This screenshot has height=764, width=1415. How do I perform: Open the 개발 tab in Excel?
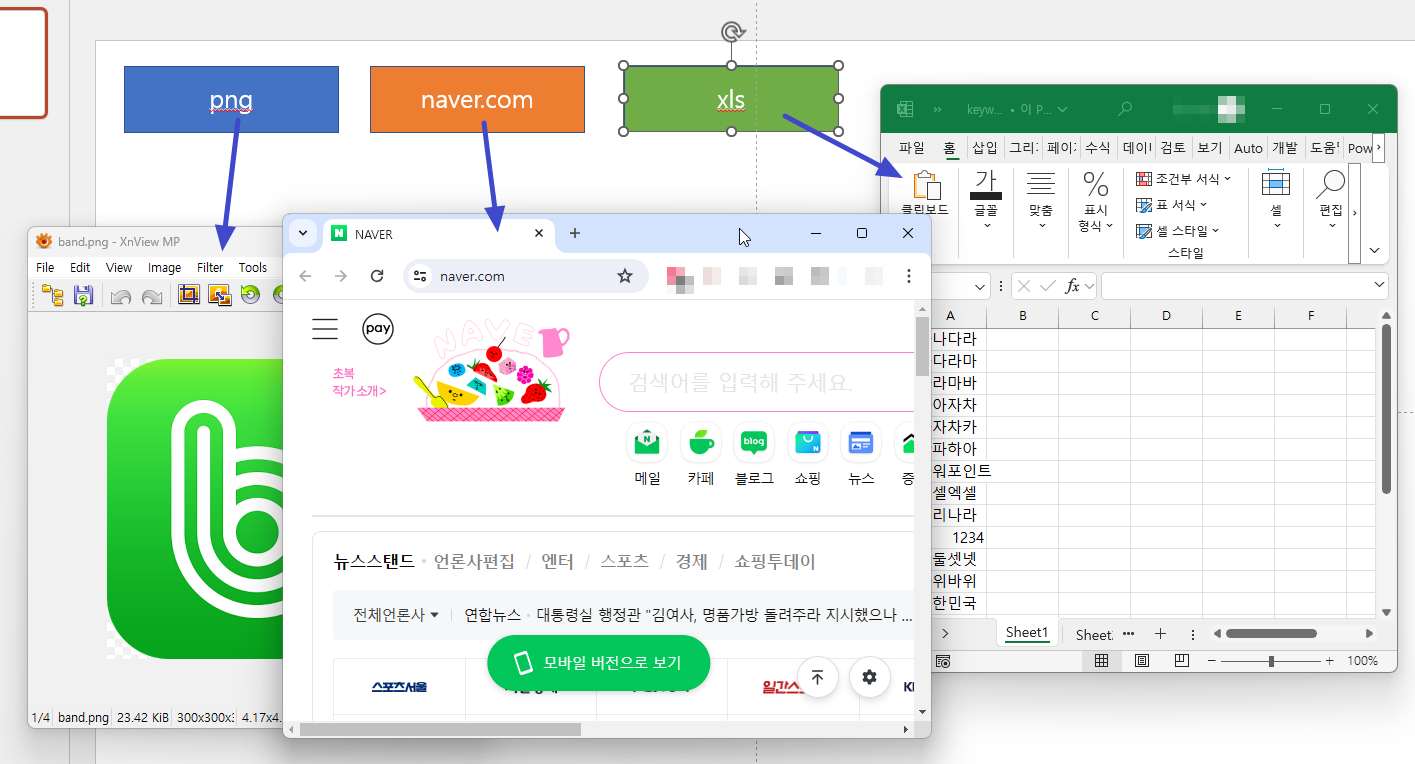tap(1284, 148)
